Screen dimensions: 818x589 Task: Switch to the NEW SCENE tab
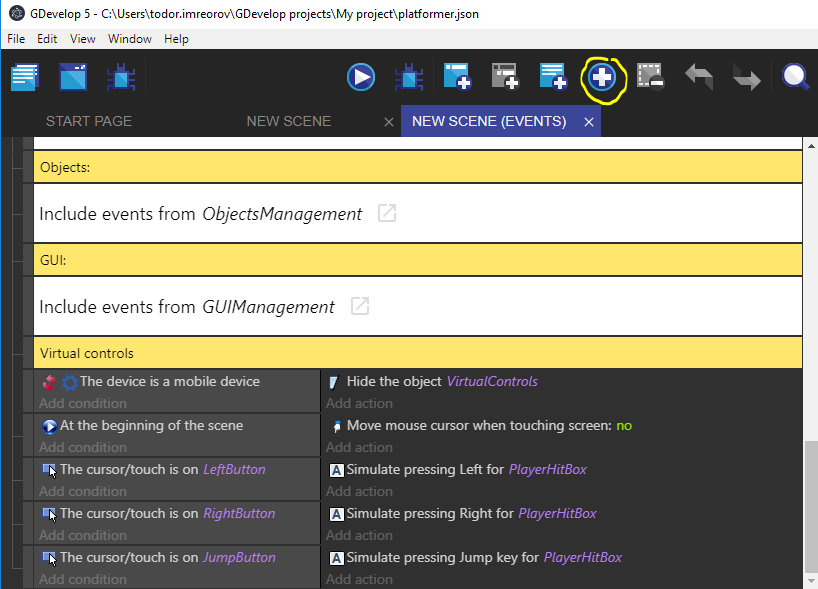[x=288, y=120]
